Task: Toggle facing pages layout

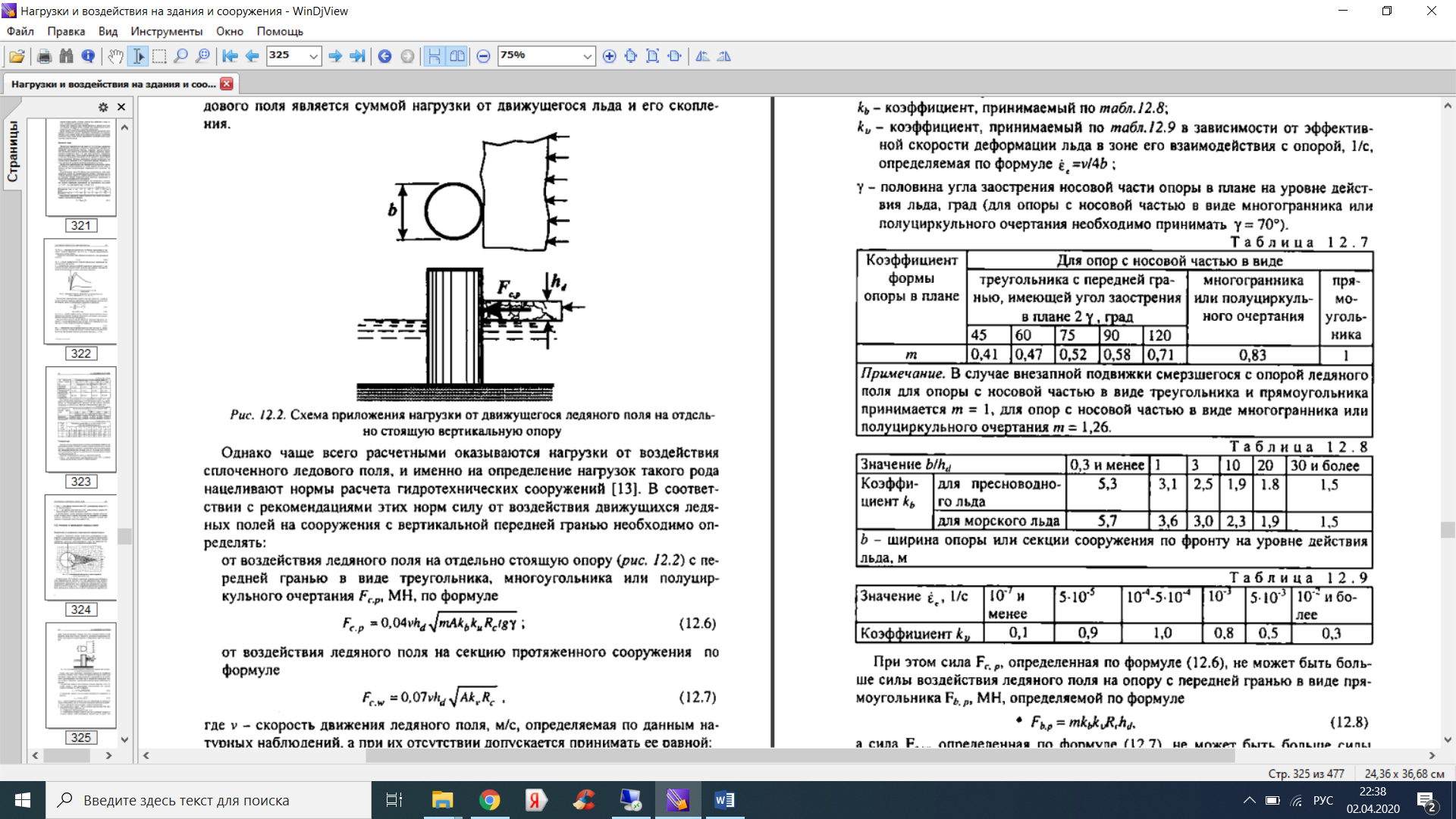Action: pos(457,56)
